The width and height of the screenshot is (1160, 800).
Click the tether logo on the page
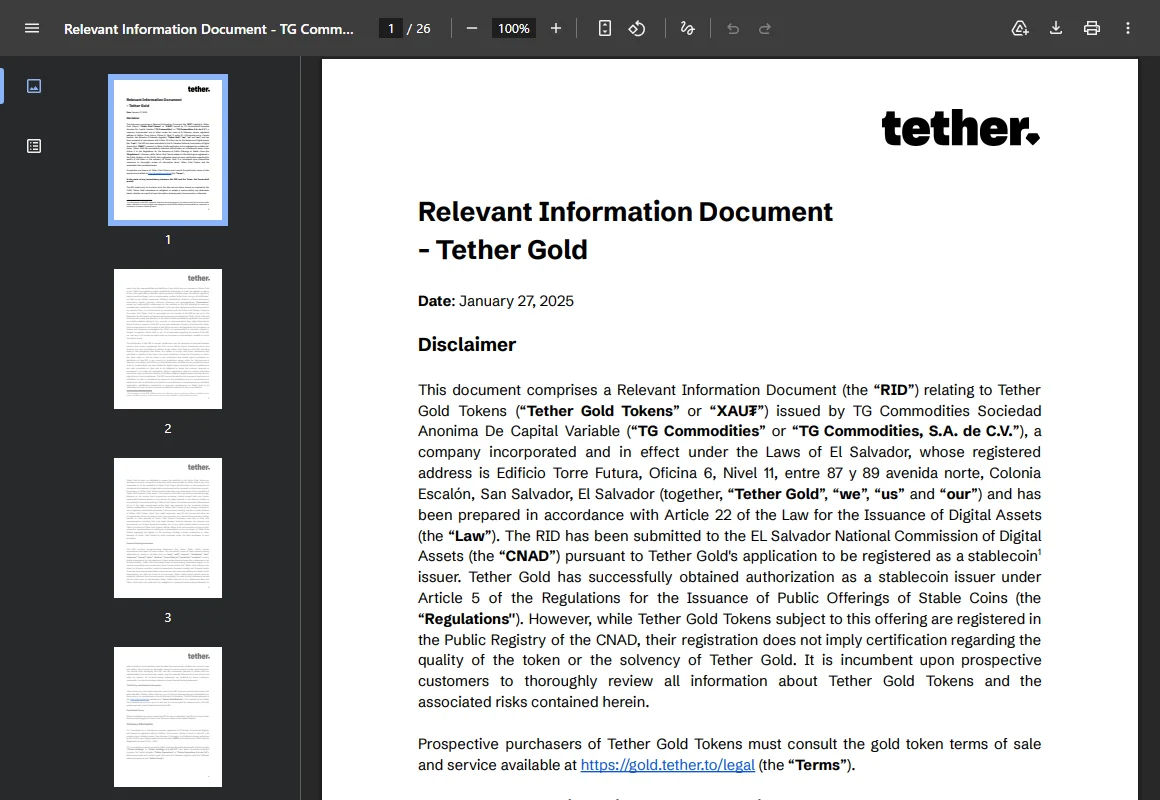[x=960, y=127]
